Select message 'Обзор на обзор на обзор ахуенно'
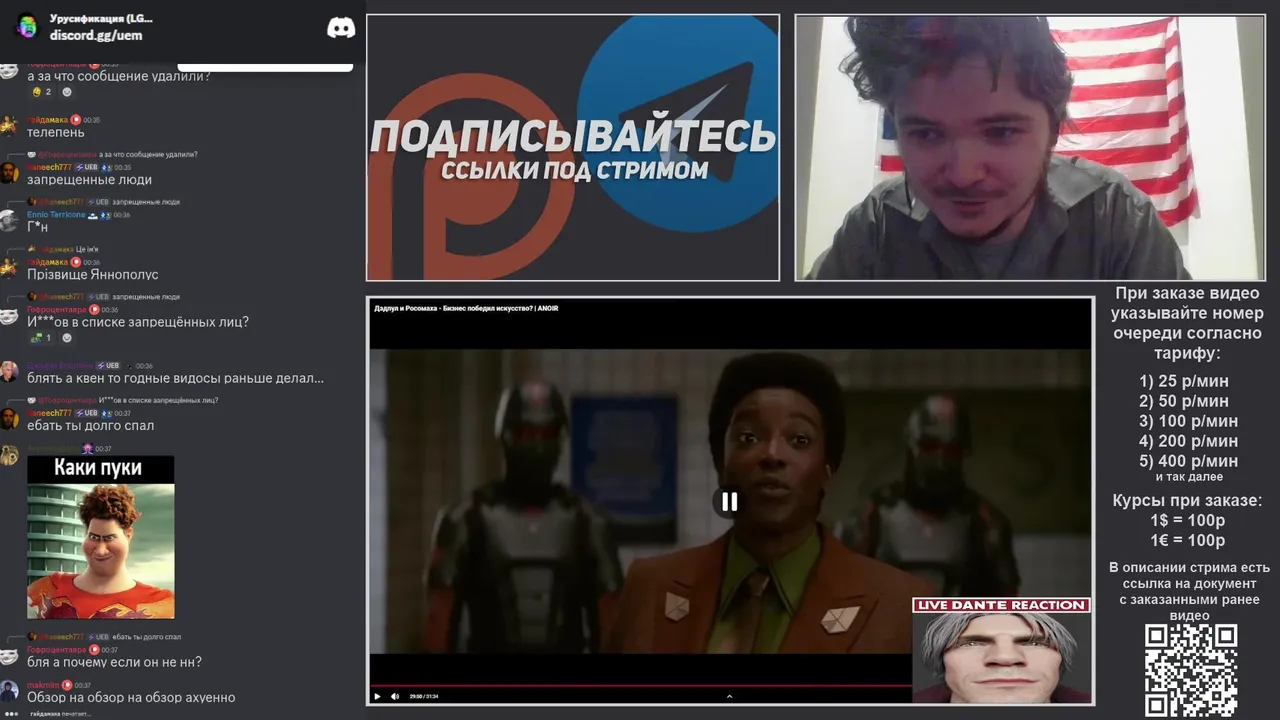 (x=131, y=697)
